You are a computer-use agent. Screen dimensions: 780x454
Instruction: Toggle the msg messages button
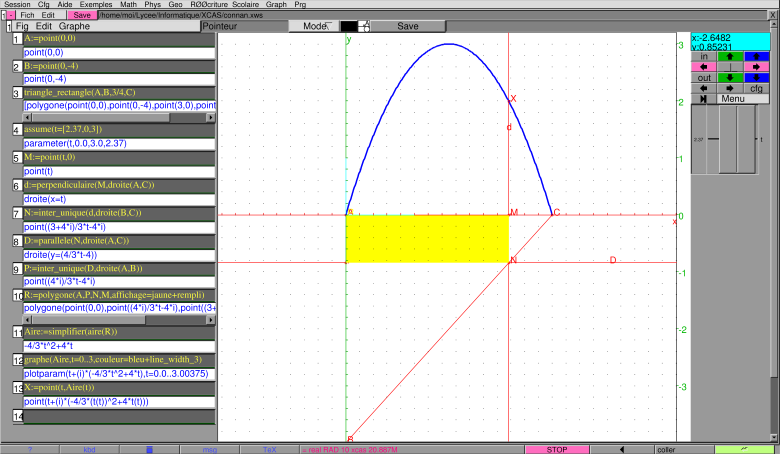point(210,450)
